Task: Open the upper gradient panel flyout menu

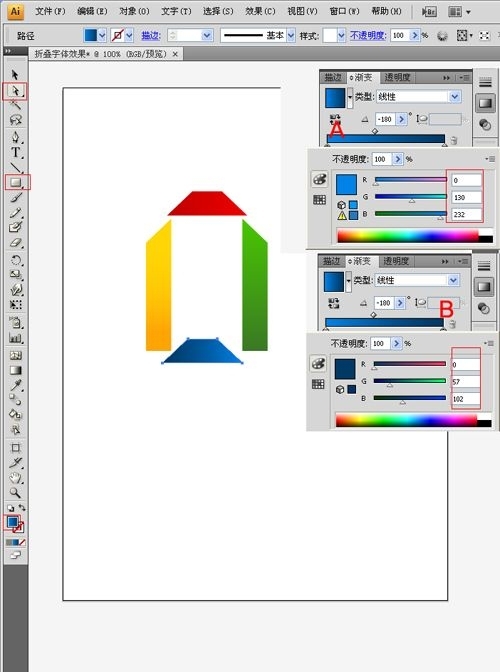Action: tap(464, 78)
